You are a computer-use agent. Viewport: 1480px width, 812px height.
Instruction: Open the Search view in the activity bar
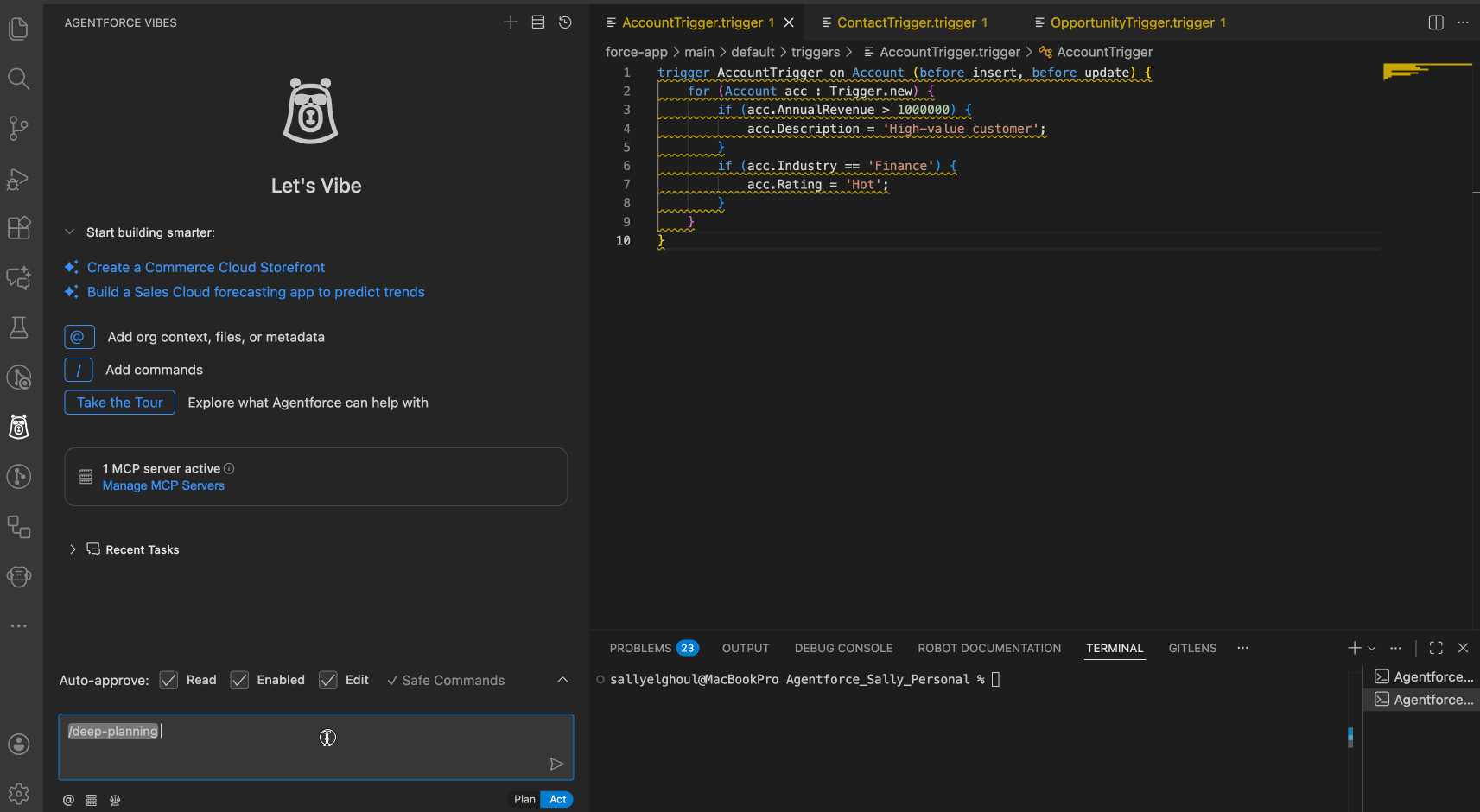[19, 79]
